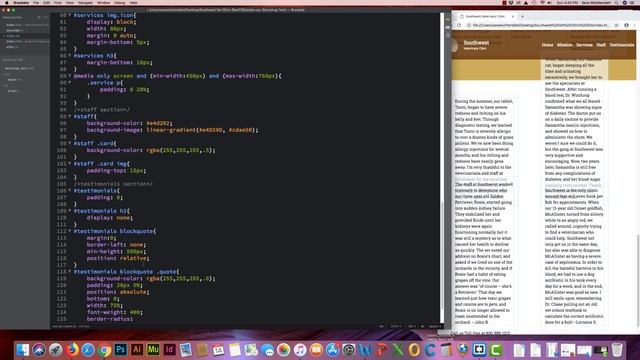Open Brackets Extension Manager icon

[x=447, y=27]
